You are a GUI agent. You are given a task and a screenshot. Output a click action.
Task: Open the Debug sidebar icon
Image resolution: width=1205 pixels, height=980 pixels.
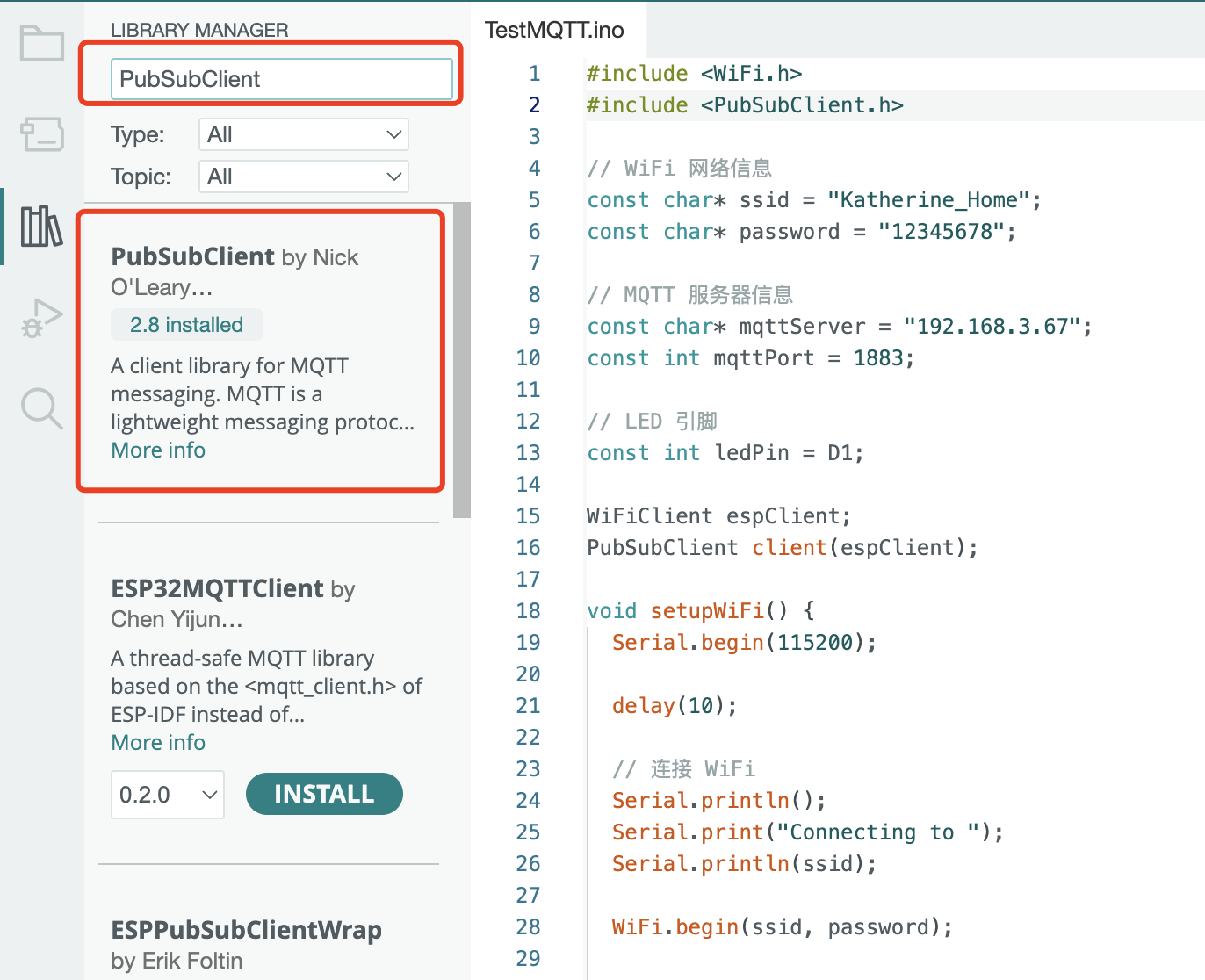[x=42, y=318]
